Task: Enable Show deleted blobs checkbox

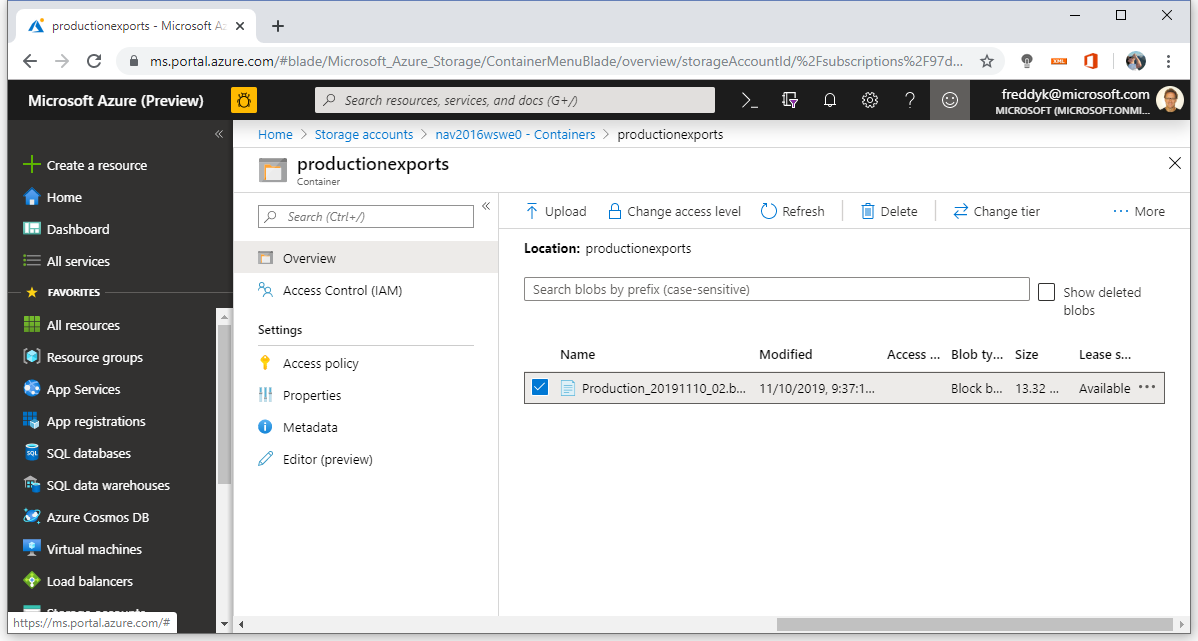Action: click(1047, 292)
